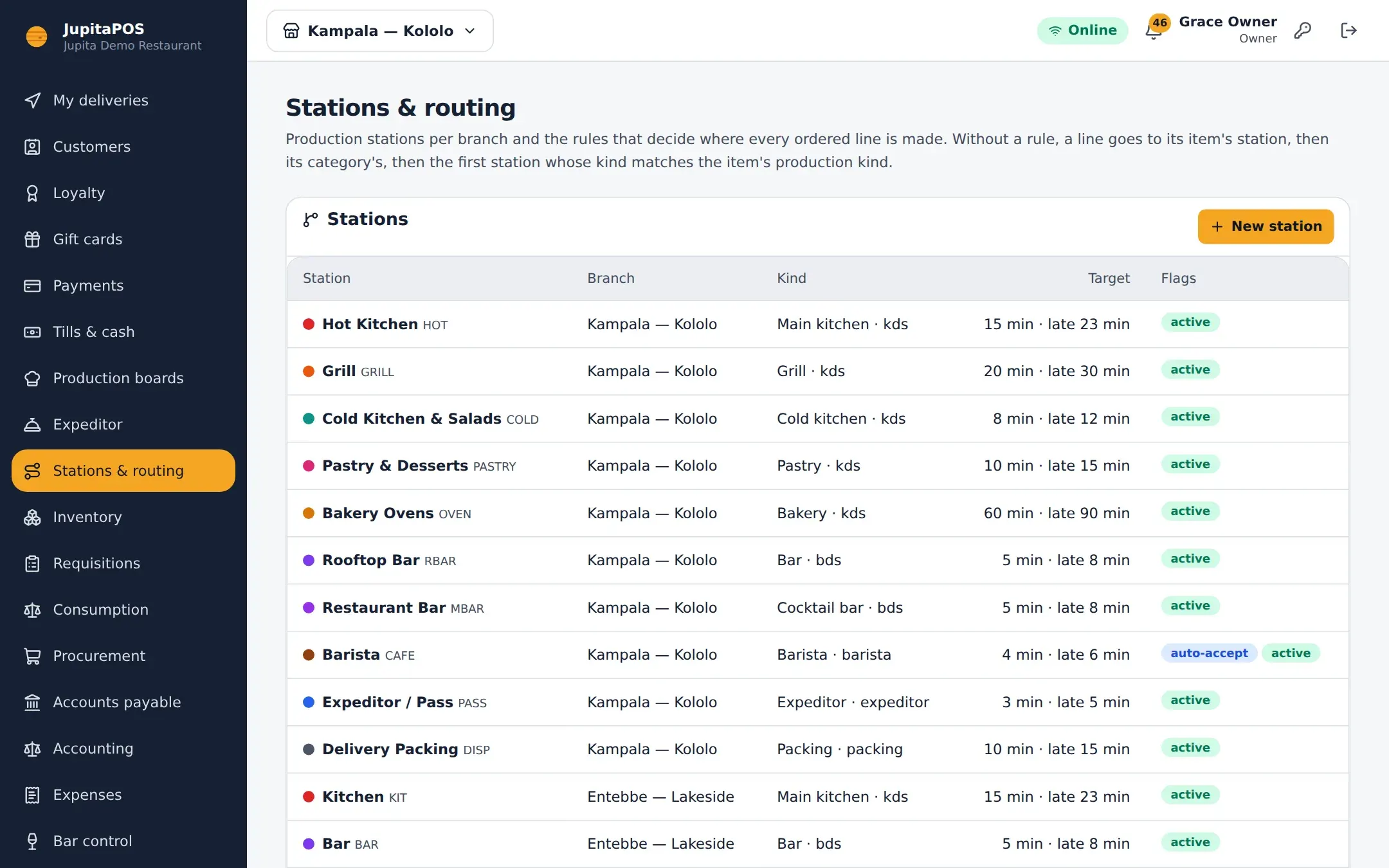Click the My deliveries paper-plane icon

32,100
